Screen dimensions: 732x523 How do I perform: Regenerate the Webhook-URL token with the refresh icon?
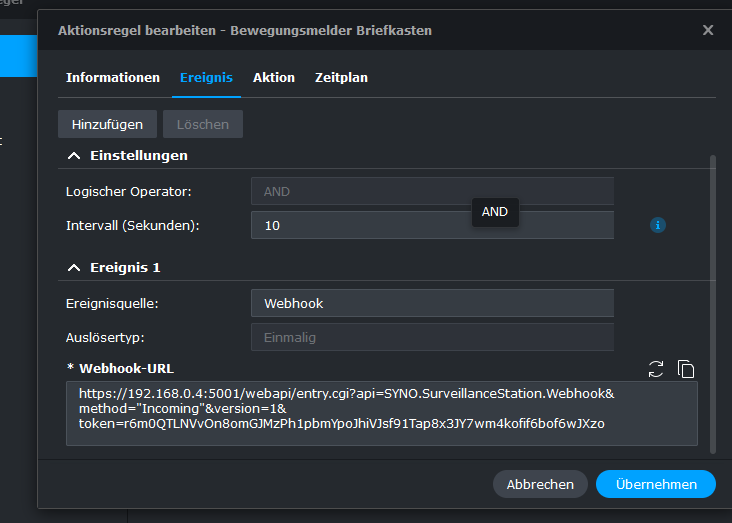pyautogui.click(x=656, y=369)
